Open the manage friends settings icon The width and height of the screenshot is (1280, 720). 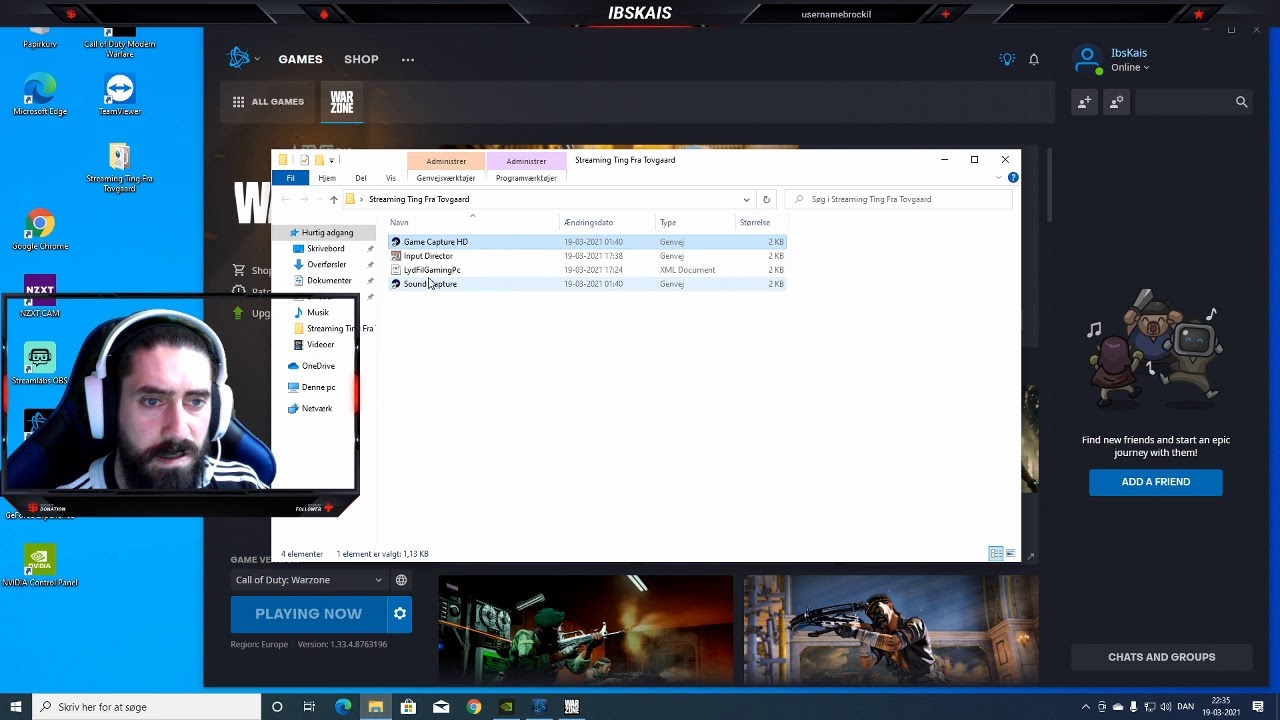1116,101
